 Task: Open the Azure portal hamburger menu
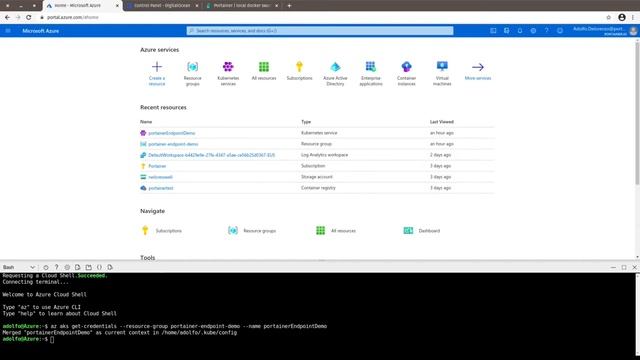tap(8, 31)
